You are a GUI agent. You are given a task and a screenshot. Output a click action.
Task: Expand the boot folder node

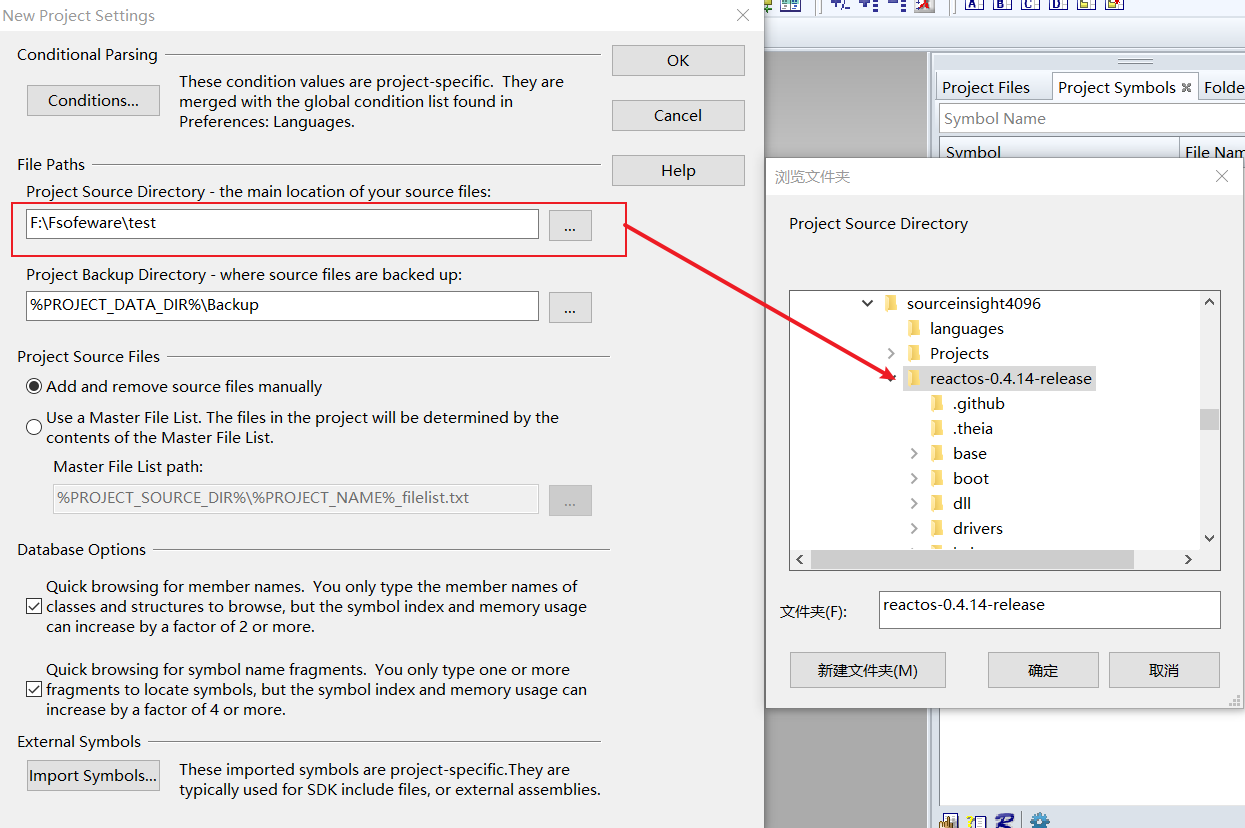[914, 478]
